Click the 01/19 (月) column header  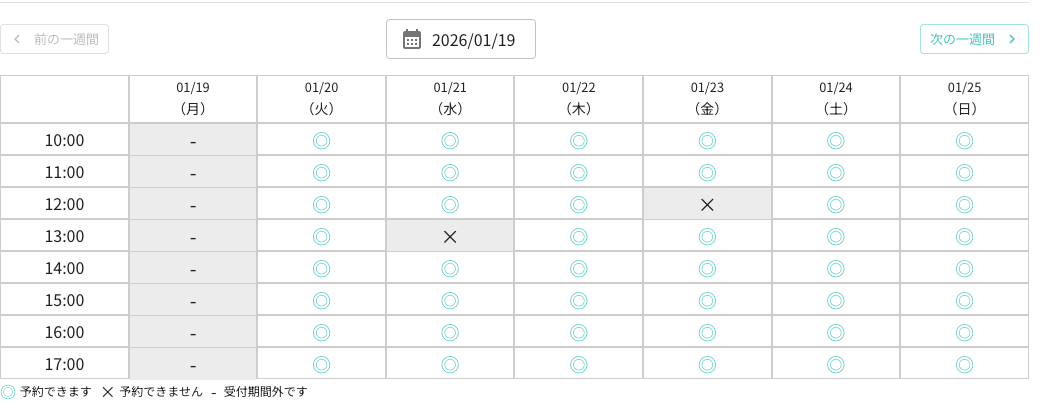(x=193, y=98)
